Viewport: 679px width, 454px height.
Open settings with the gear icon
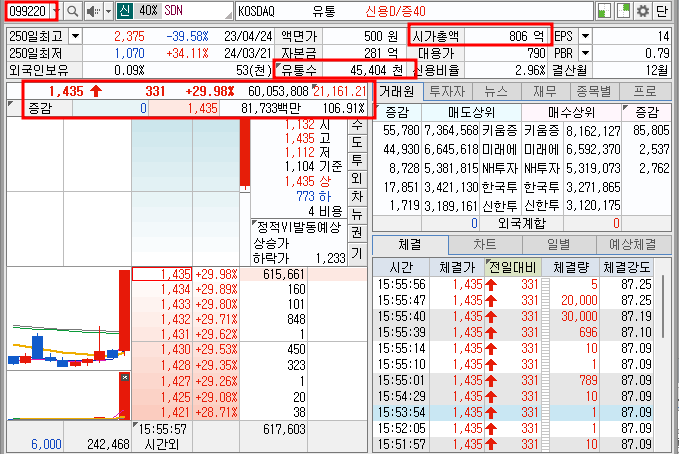pos(643,11)
